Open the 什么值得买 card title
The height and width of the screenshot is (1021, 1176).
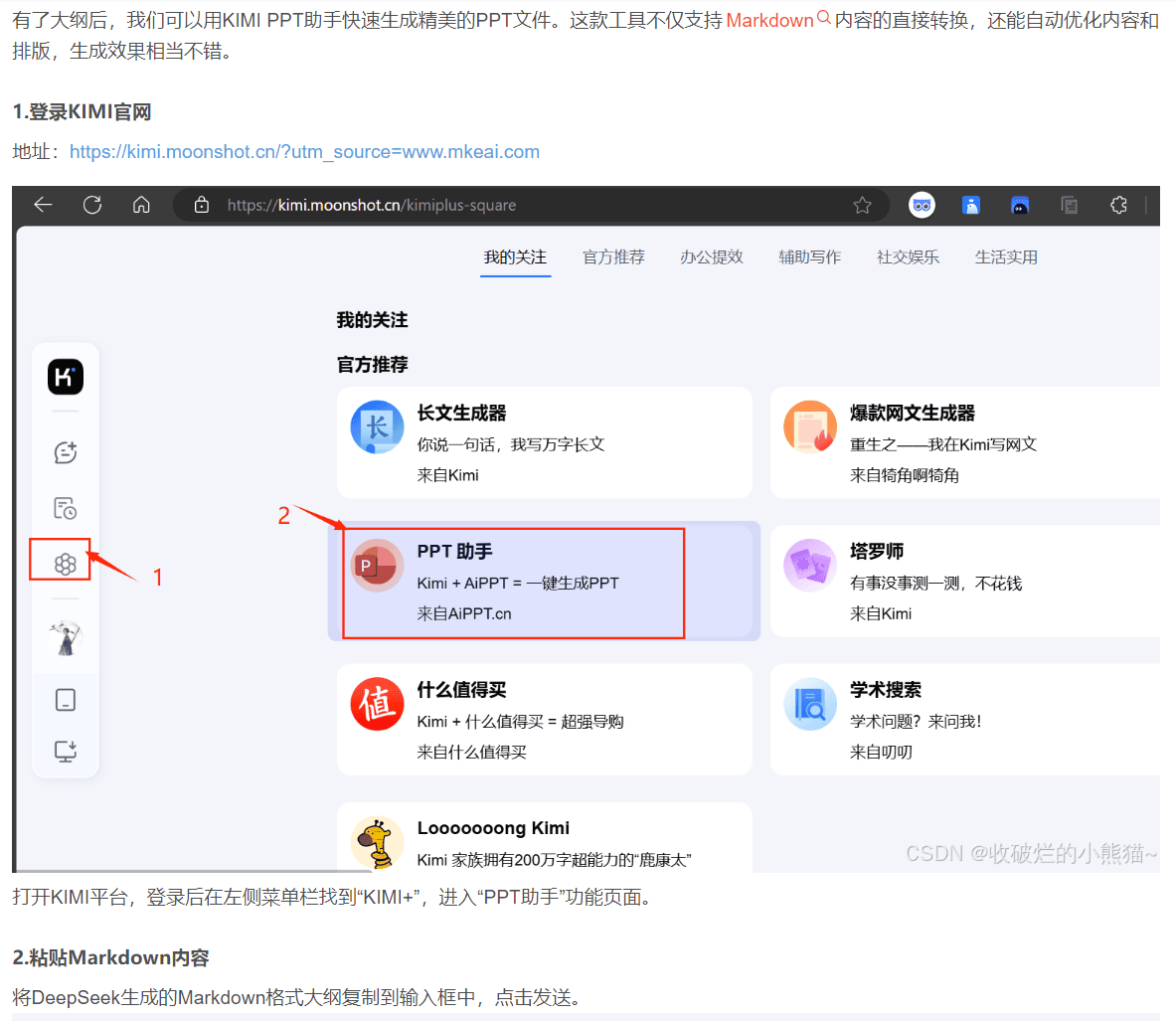tap(461, 689)
